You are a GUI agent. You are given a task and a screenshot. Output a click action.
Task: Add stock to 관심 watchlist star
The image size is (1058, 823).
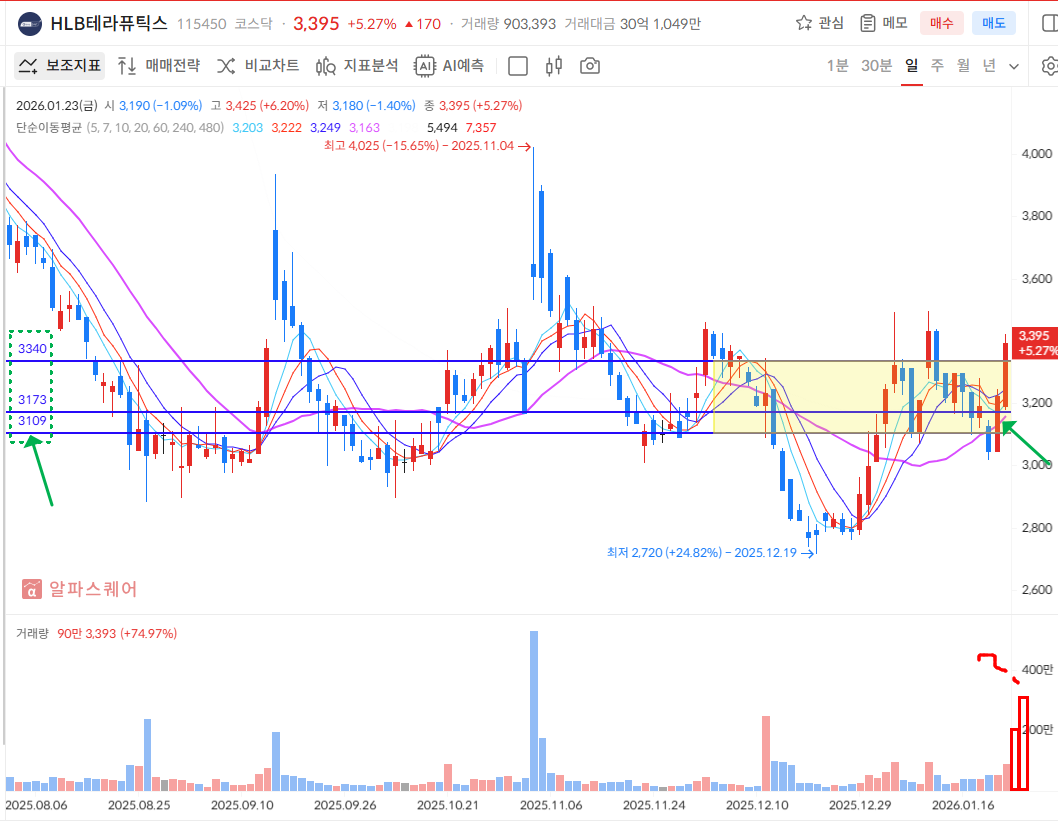(819, 23)
